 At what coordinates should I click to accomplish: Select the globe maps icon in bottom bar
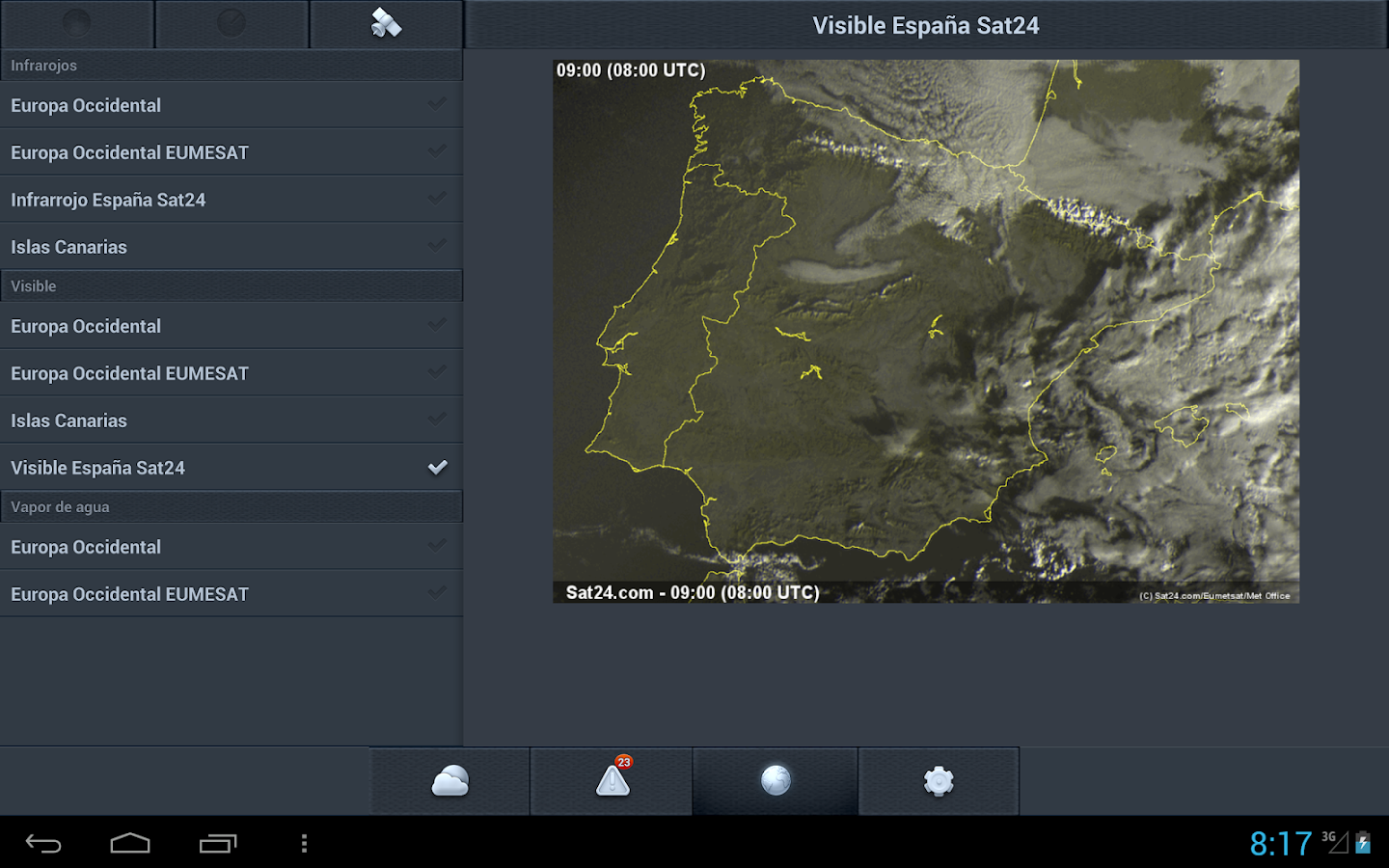[775, 781]
